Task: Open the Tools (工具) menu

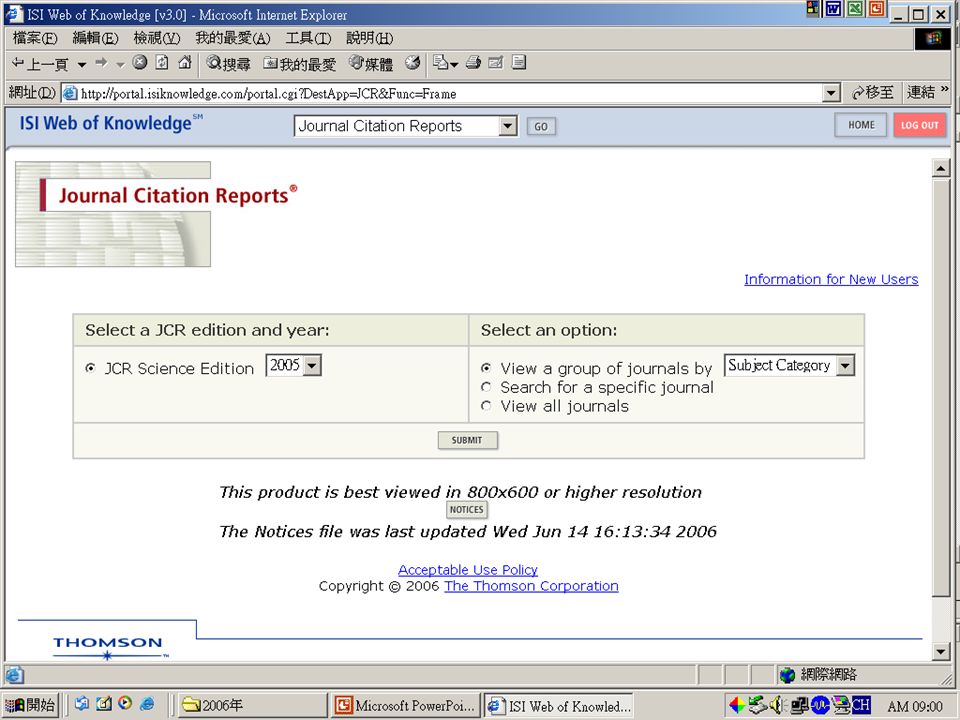Action: [x=308, y=39]
